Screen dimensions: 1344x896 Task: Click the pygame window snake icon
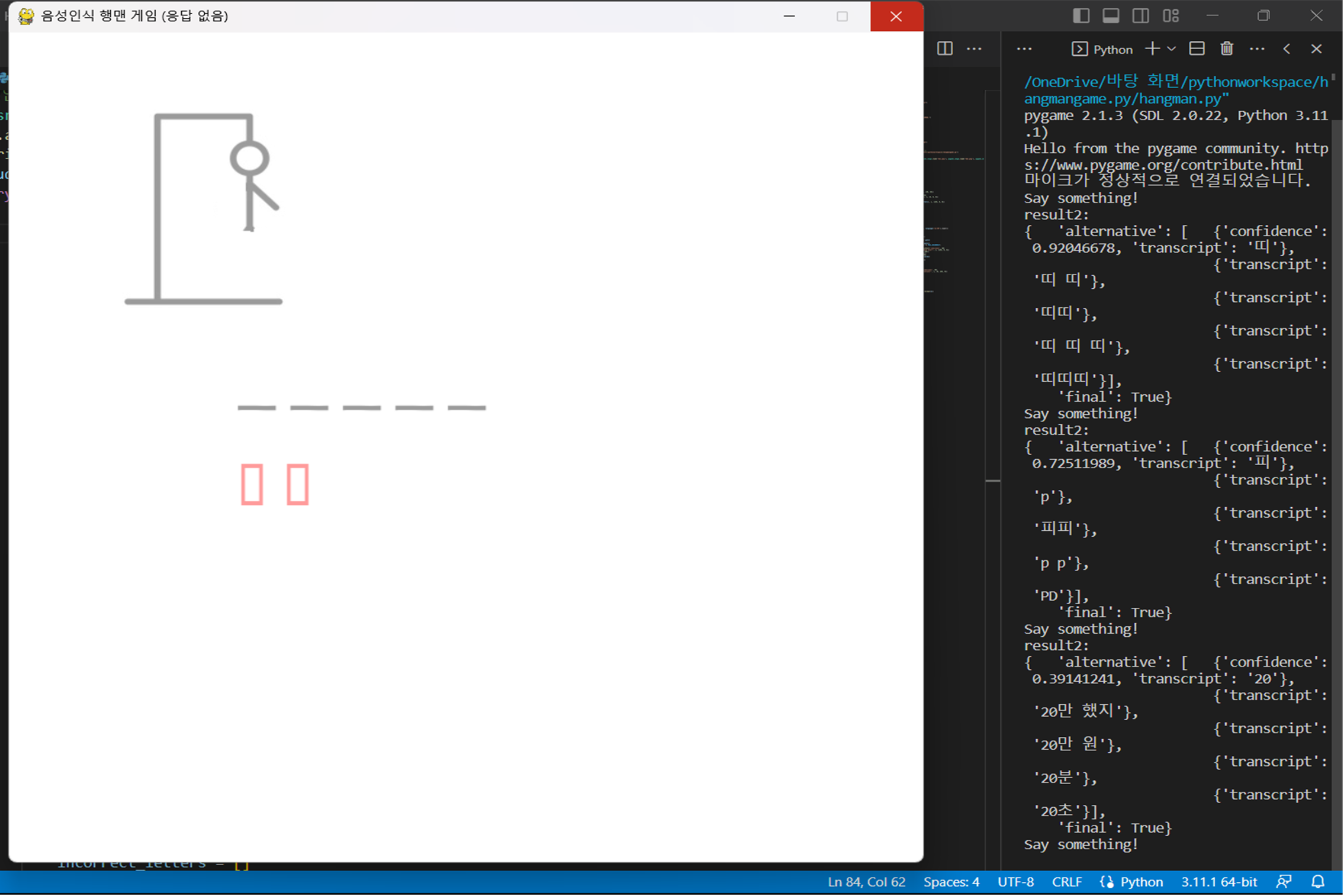pyautogui.click(x=25, y=16)
